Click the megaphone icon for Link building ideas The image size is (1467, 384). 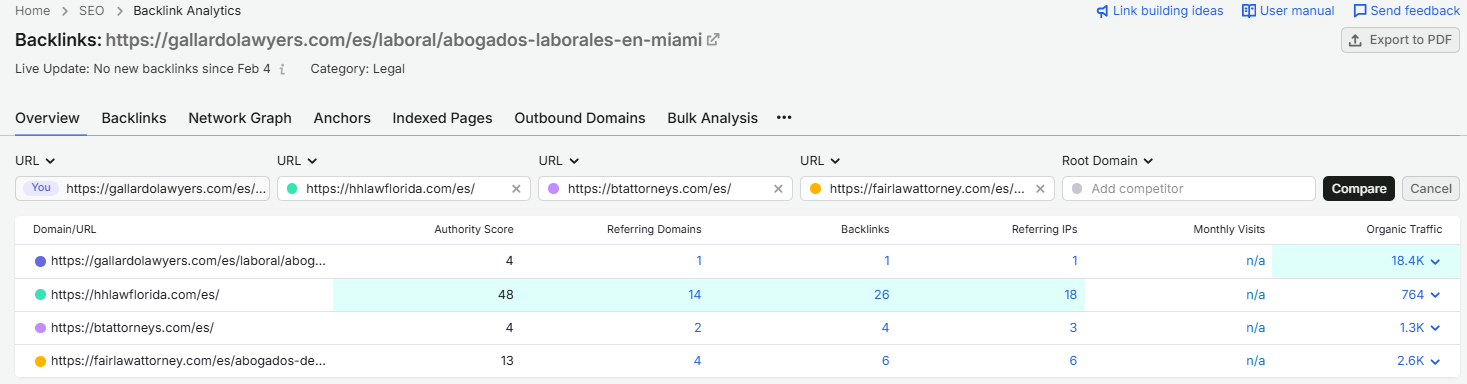click(1102, 11)
